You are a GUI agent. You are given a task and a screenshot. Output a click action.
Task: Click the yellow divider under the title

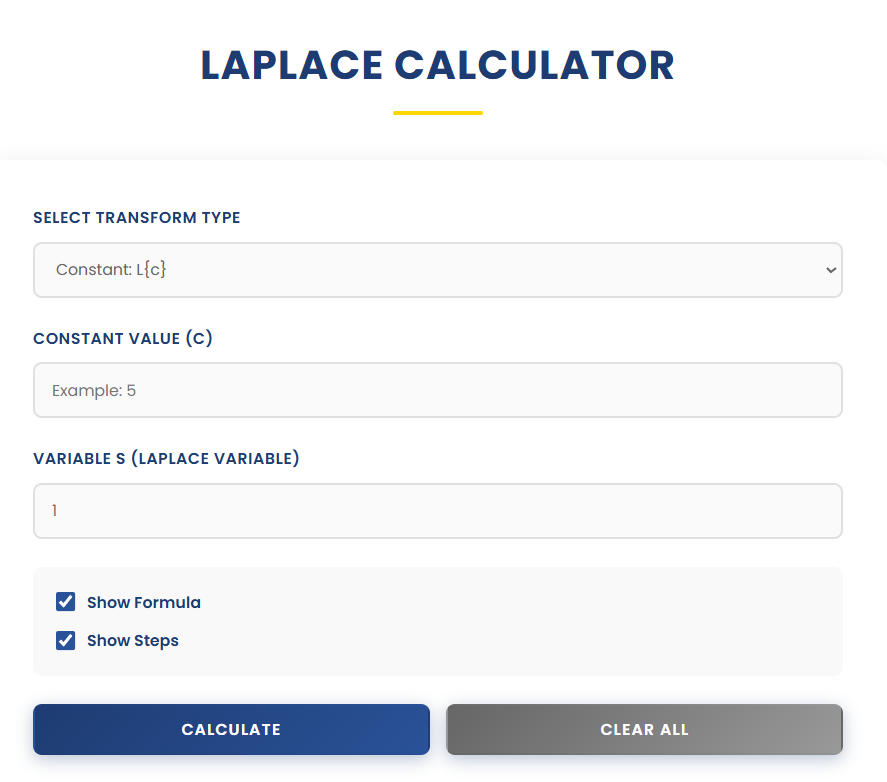(437, 112)
